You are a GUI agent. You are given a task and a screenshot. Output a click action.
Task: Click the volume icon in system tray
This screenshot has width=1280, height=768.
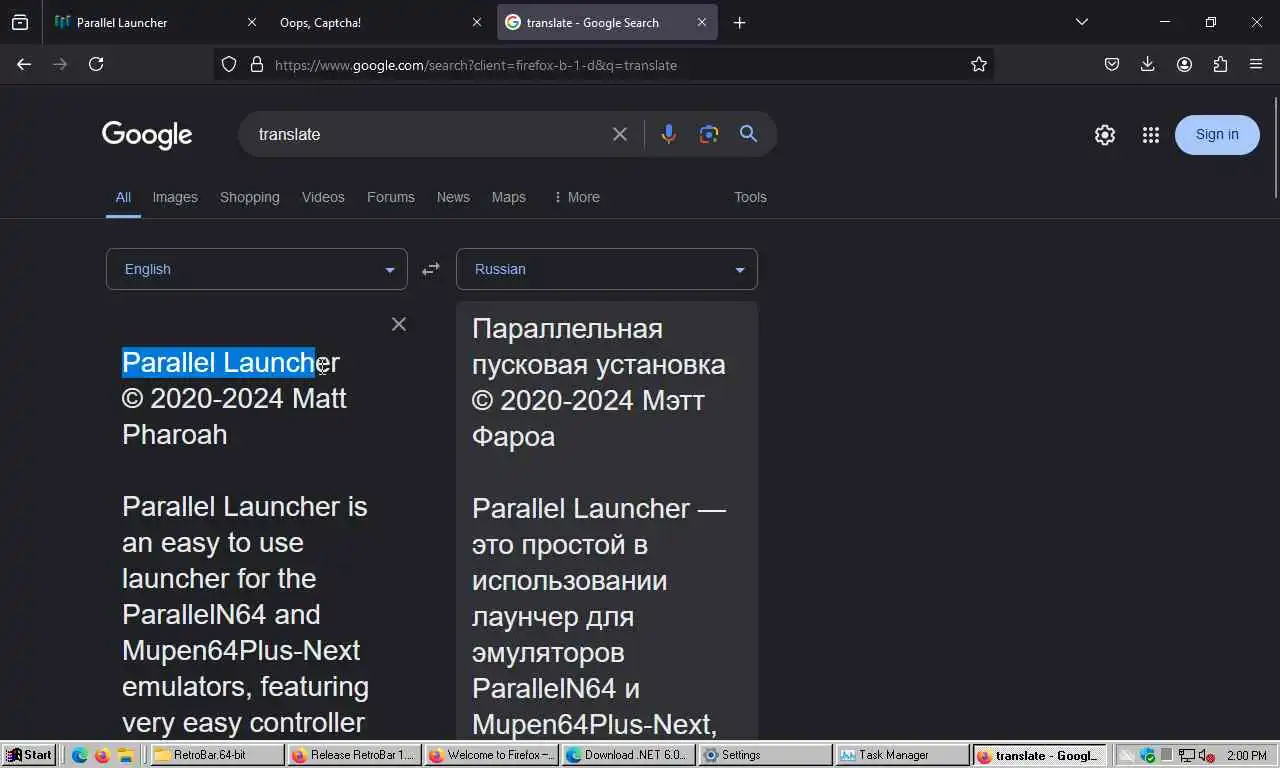coord(1205,755)
